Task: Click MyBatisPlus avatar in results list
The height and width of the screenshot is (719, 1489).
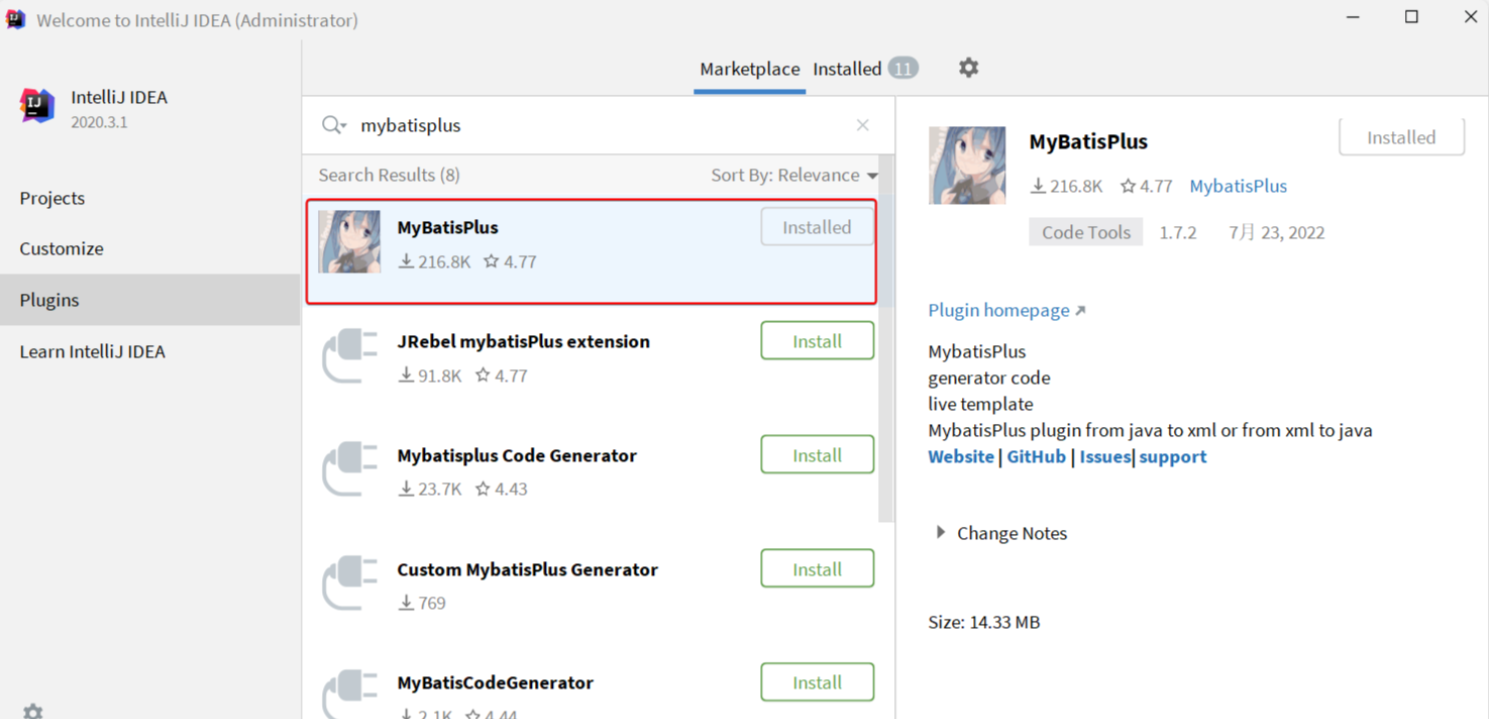Action: tap(349, 242)
